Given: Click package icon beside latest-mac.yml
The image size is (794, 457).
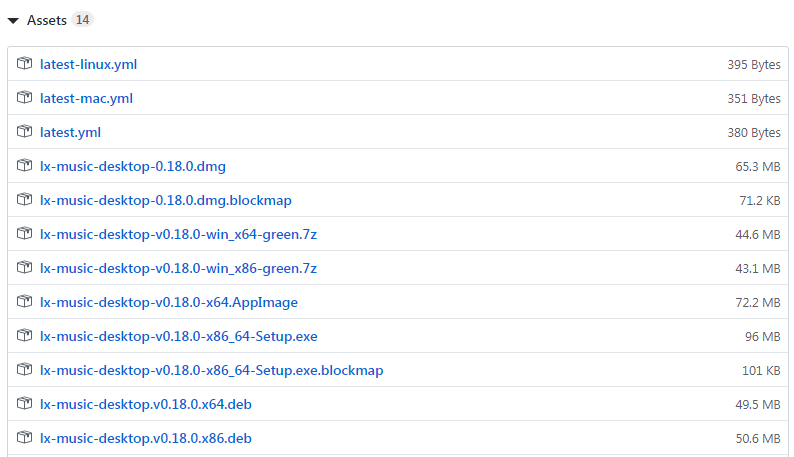Looking at the screenshot, I should [x=24, y=98].
